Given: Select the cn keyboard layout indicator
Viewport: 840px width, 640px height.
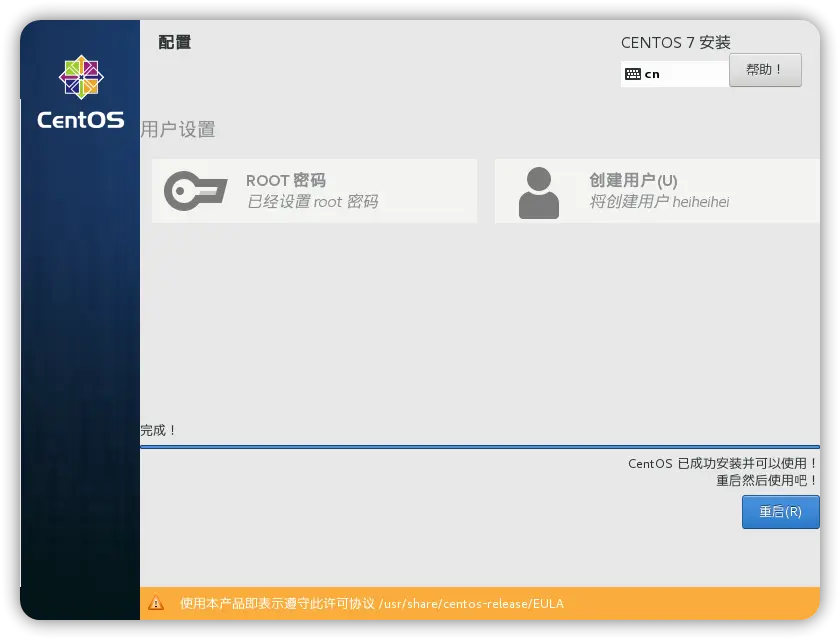Looking at the screenshot, I should pos(675,74).
